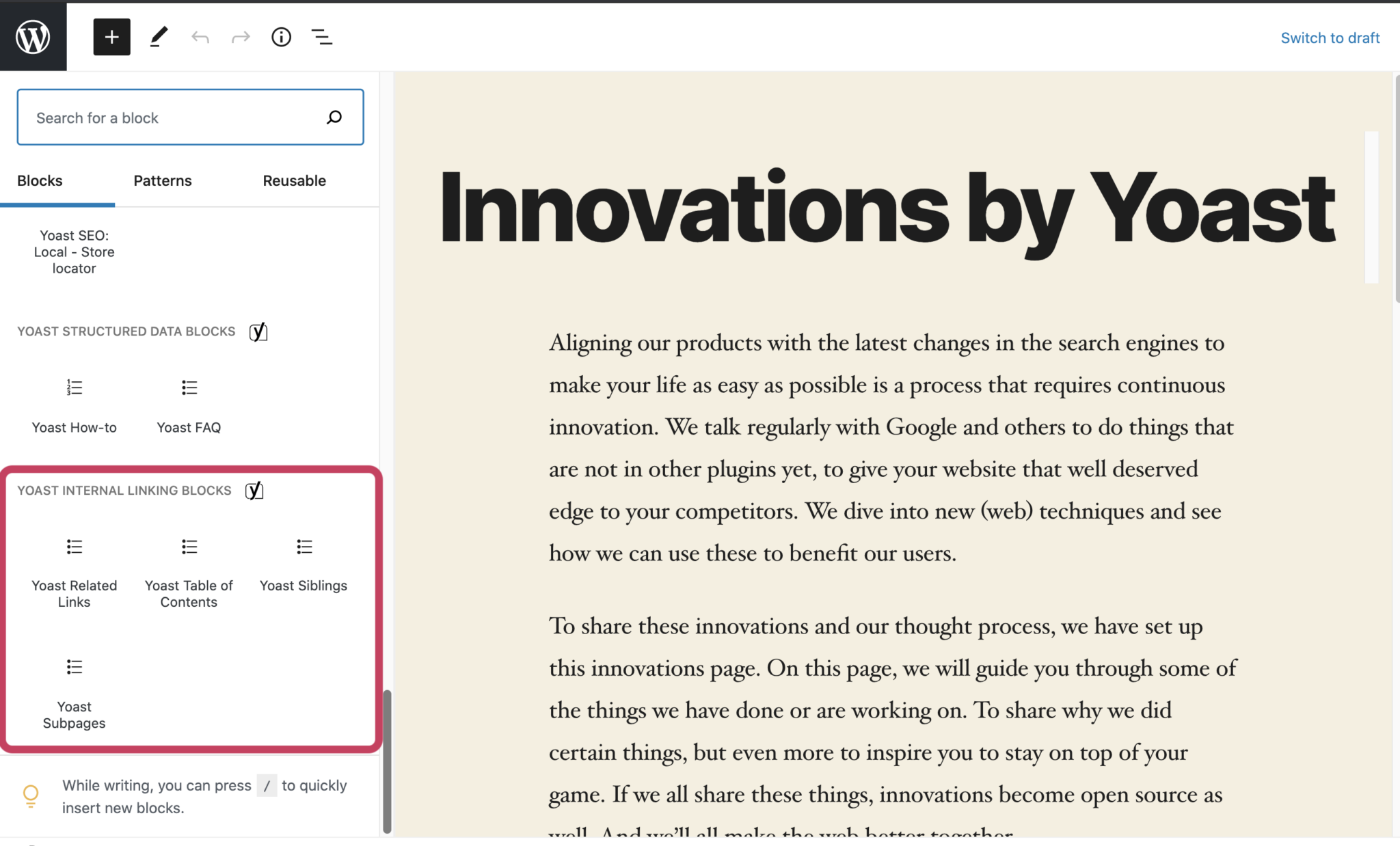Viewport: 1400px width, 846px height.
Task: Open the document Details panel
Action: click(281, 37)
